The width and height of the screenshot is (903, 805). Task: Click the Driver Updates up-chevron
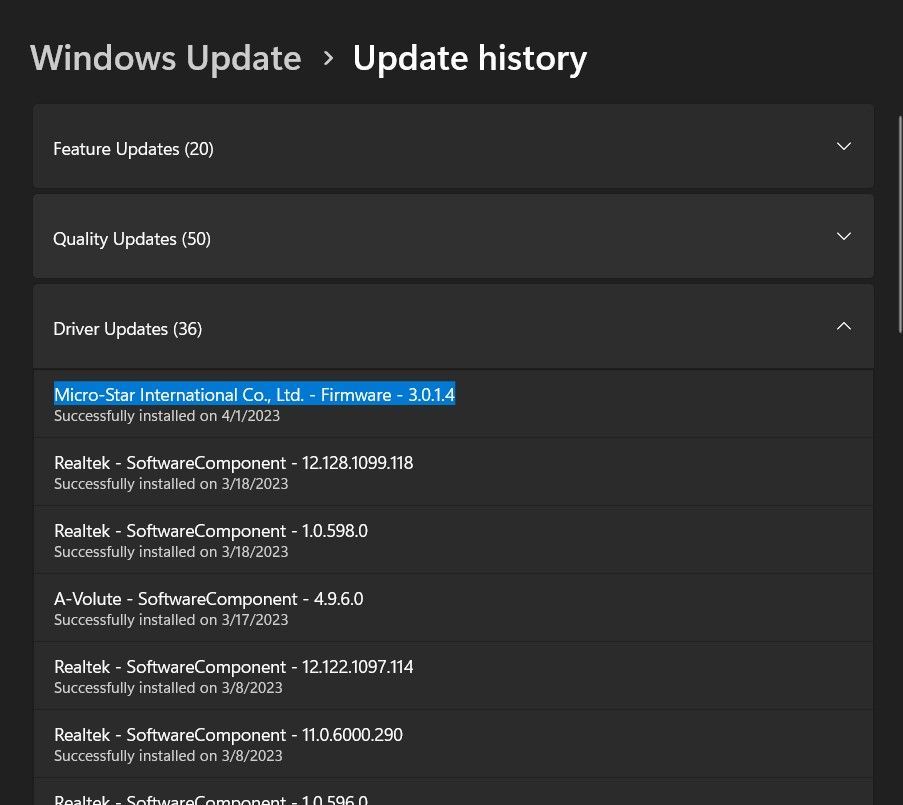(x=844, y=326)
